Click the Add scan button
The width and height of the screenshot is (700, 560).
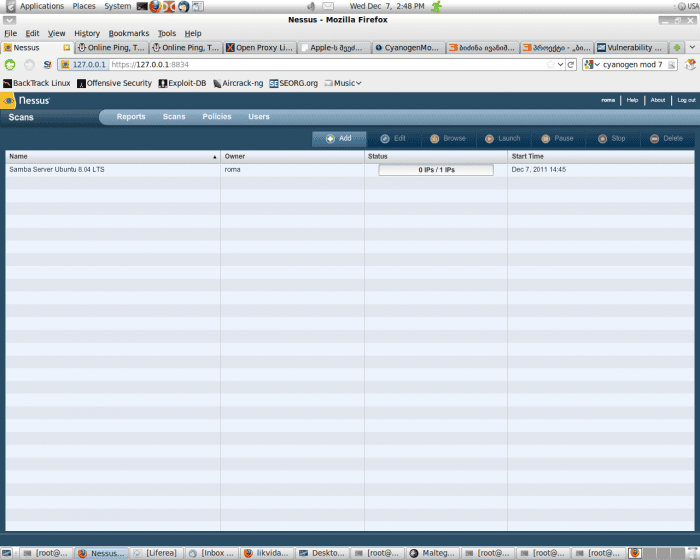tap(339, 138)
